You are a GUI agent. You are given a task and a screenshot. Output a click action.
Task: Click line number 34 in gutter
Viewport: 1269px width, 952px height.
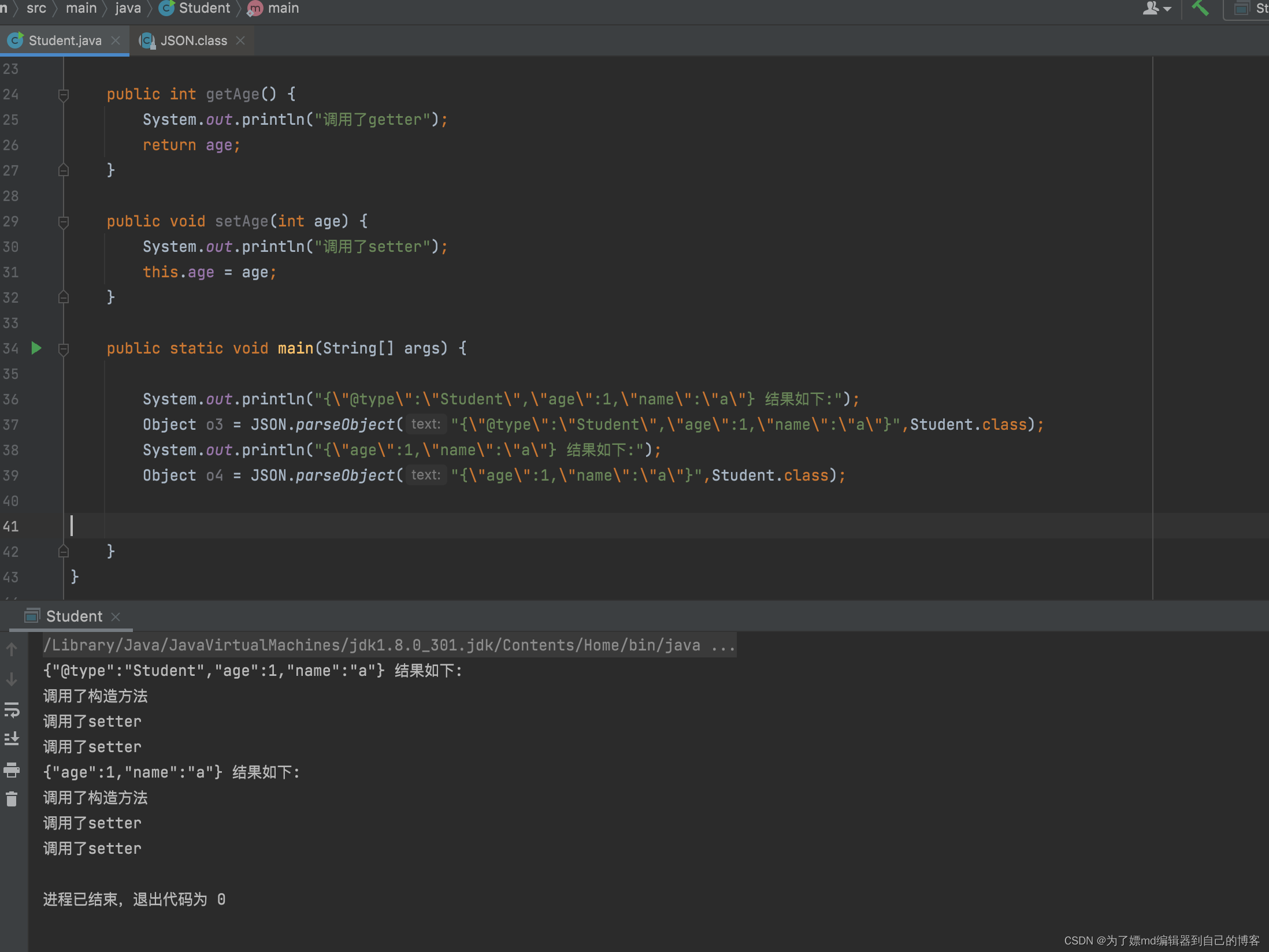click(x=11, y=348)
